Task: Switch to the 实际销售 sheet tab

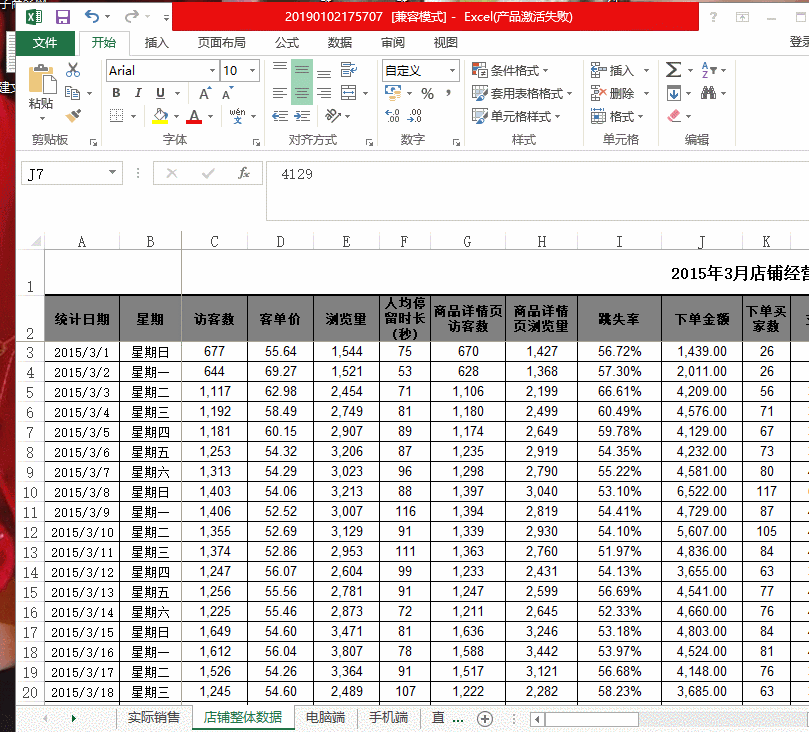Action: pyautogui.click(x=153, y=717)
